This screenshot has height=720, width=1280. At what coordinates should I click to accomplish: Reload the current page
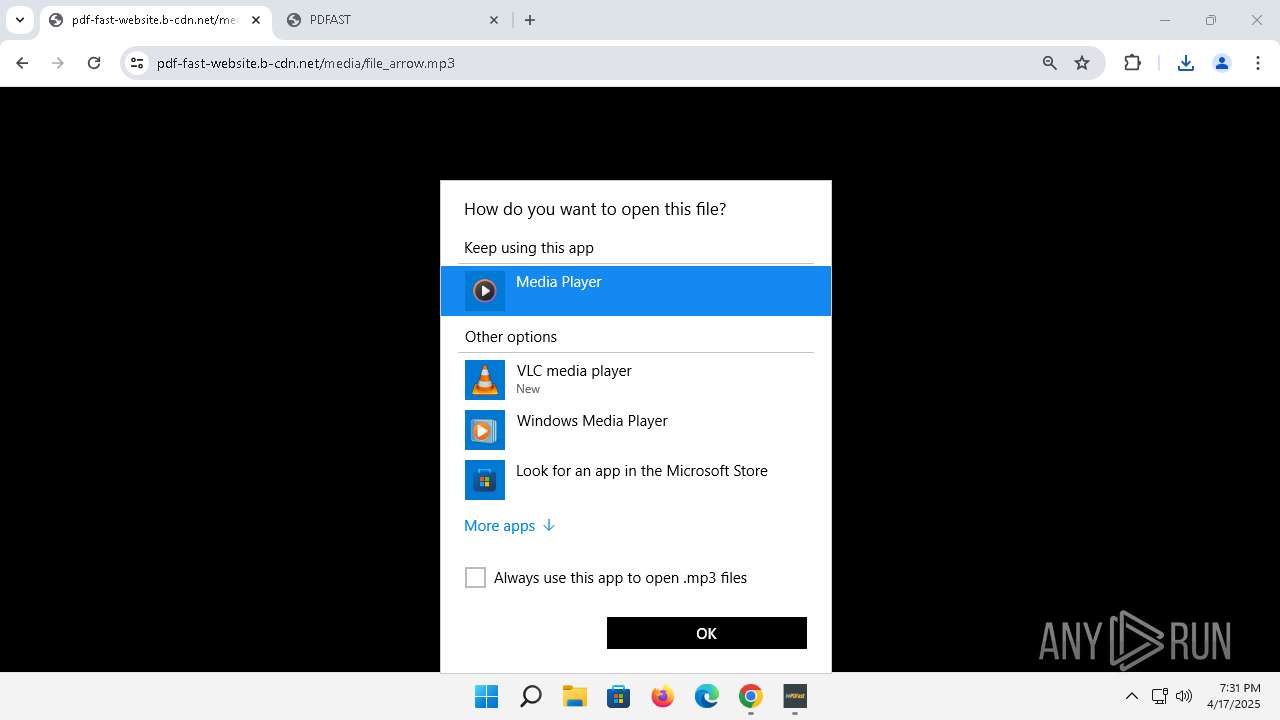pyautogui.click(x=94, y=63)
